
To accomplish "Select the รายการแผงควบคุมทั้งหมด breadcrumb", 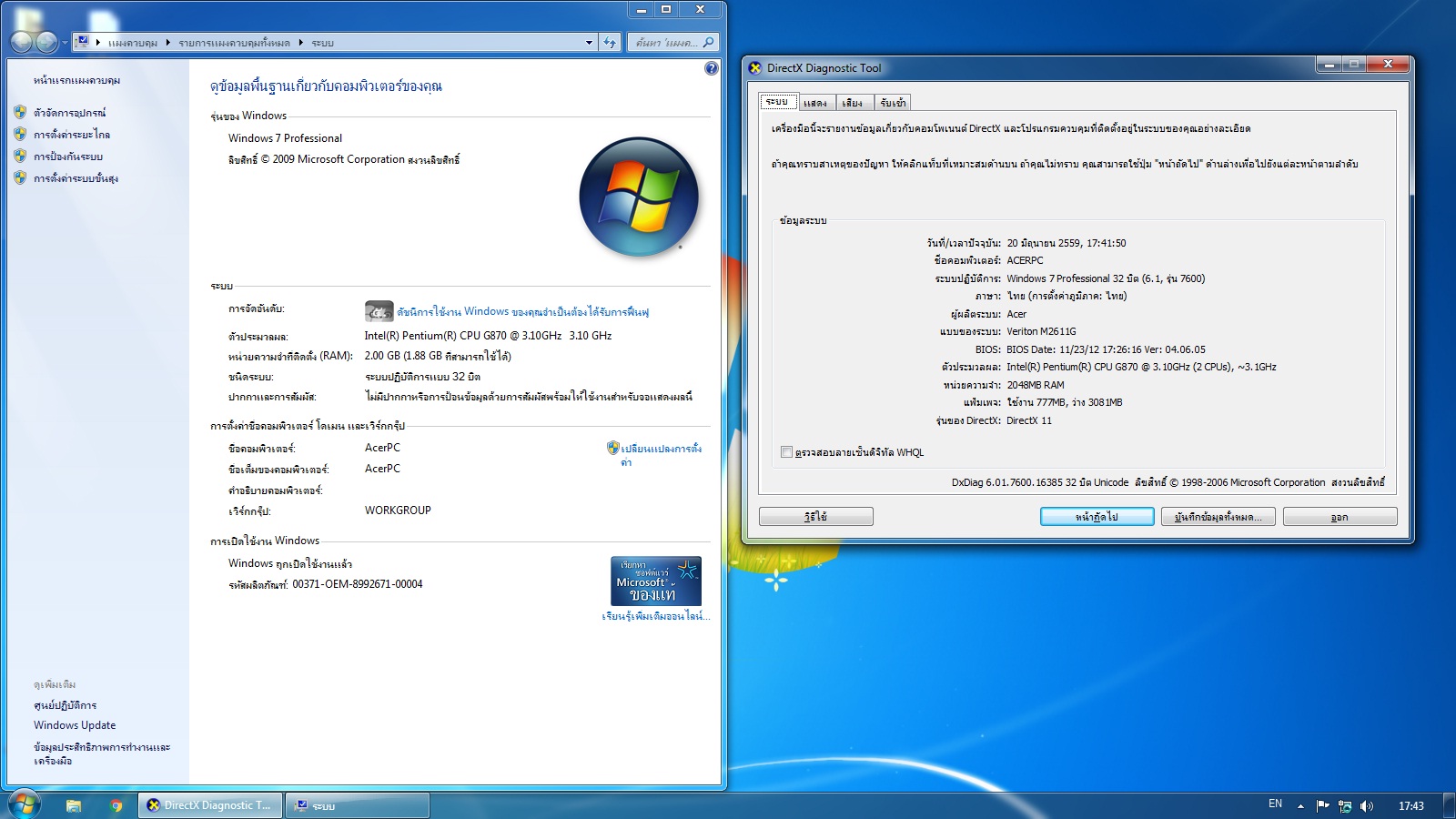I will pyautogui.click(x=234, y=43).
